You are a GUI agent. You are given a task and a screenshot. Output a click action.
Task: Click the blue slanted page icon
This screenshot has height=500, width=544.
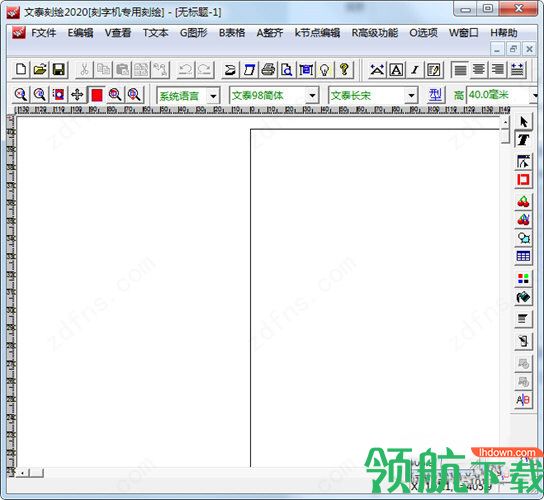(x=249, y=69)
